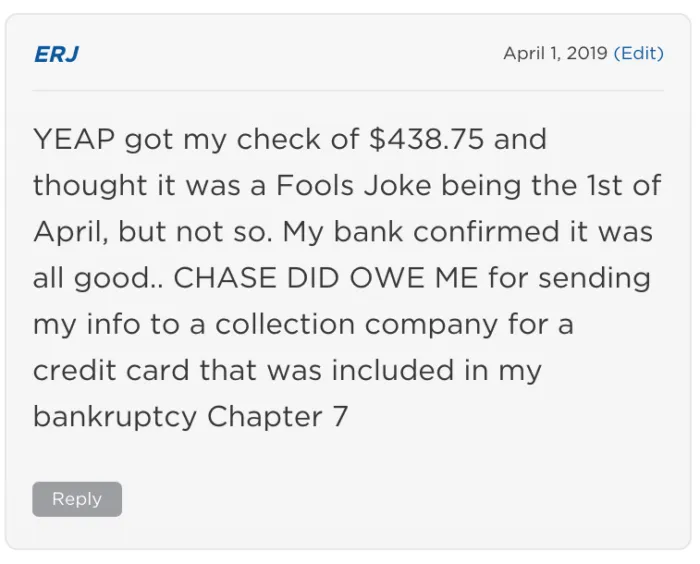Click the word YEAP in the comment
Screen dimensions: 700x564
(x=74, y=139)
